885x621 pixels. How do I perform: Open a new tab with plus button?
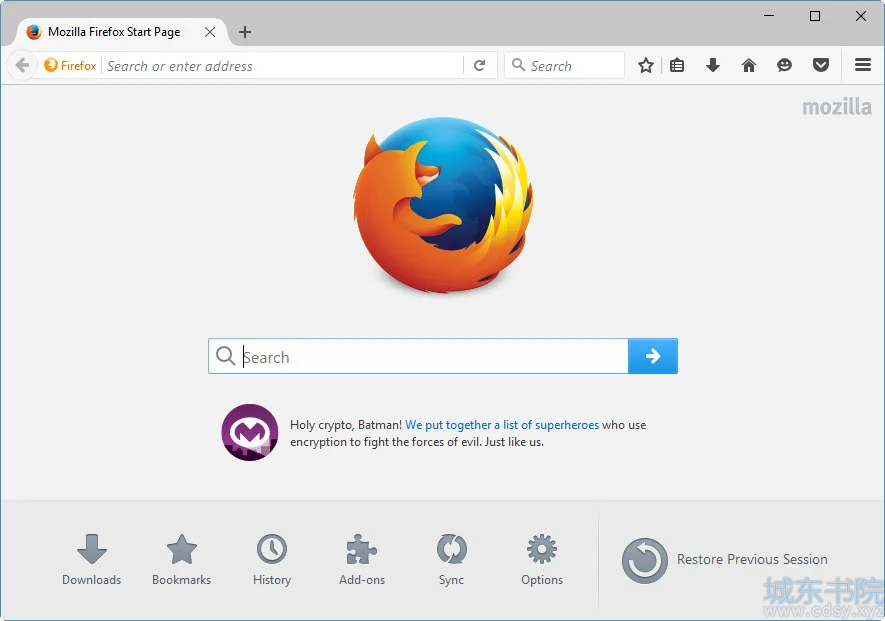(245, 32)
